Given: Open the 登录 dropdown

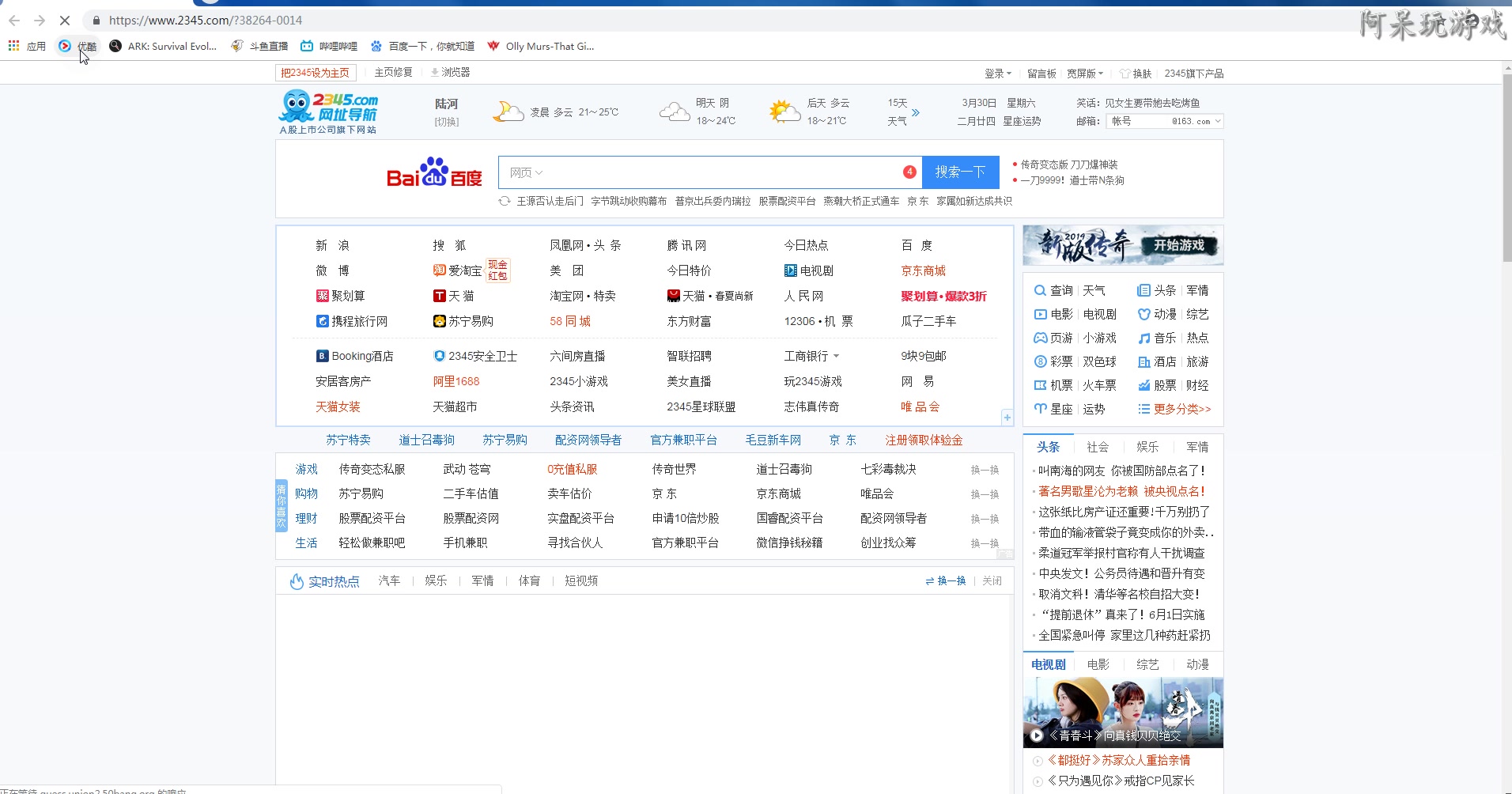Looking at the screenshot, I should [998, 74].
